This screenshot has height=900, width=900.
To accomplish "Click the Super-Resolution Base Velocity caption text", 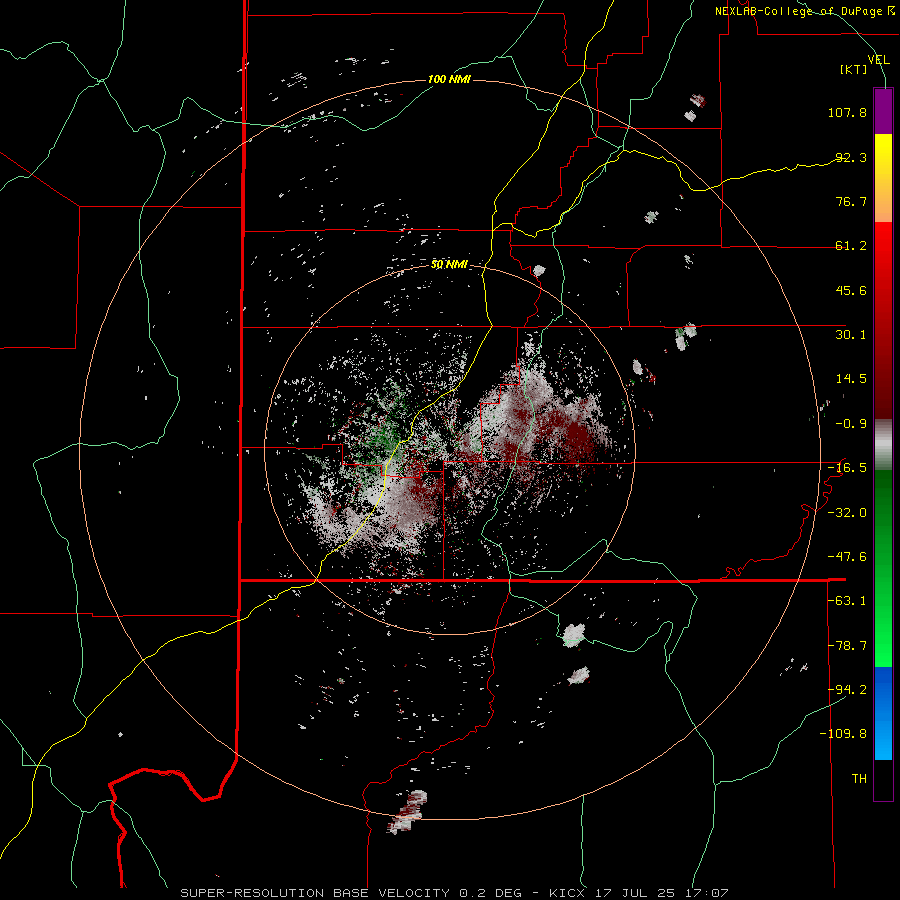I will (x=455, y=893).
